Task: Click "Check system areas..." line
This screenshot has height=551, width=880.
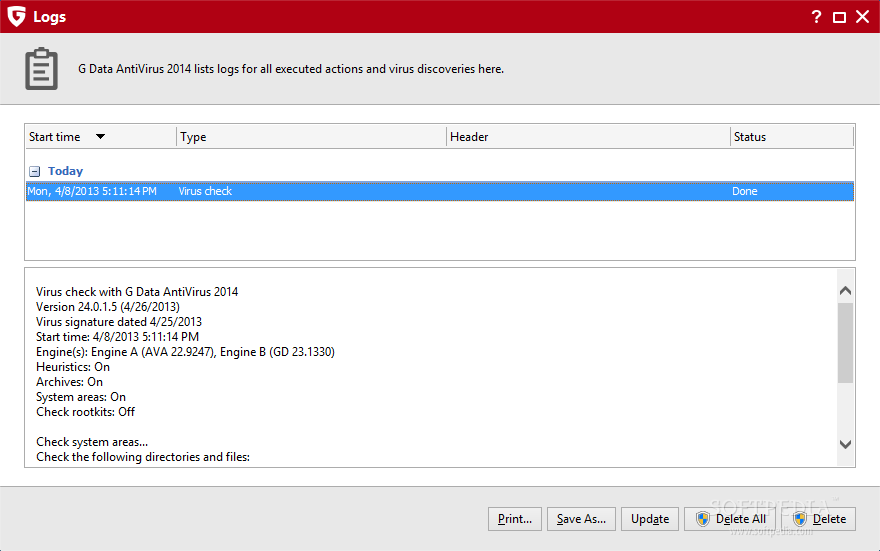Action: pos(92,442)
